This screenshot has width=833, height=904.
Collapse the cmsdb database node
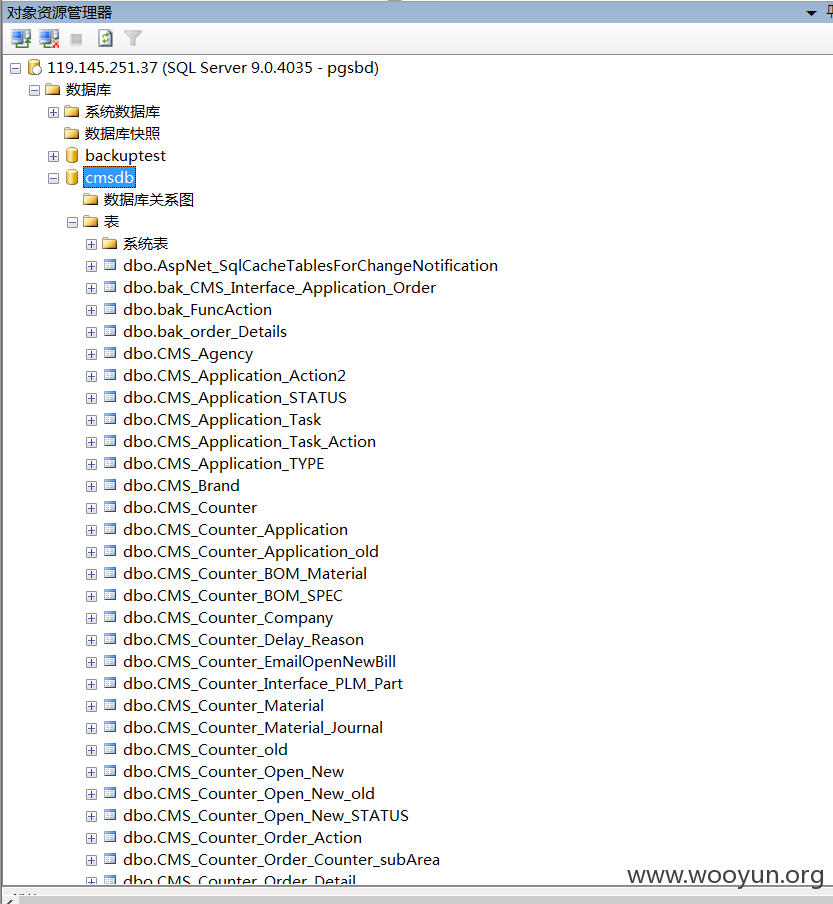pos(54,179)
